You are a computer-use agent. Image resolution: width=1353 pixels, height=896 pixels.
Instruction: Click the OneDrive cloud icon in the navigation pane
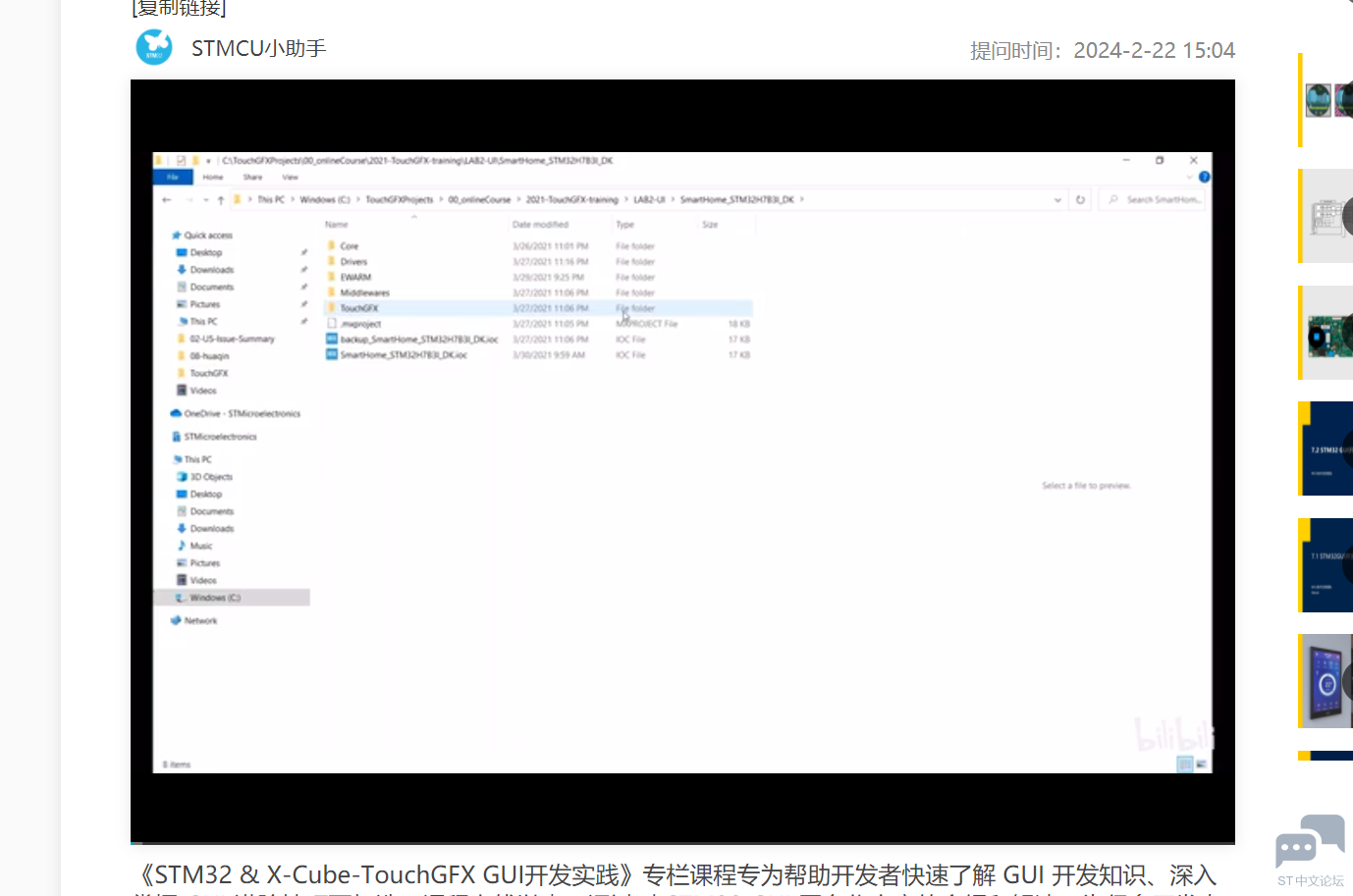coord(176,414)
